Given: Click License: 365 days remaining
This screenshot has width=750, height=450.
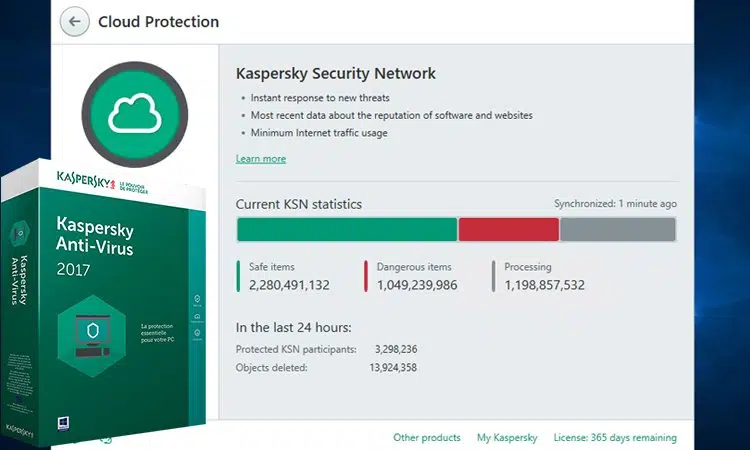Looking at the screenshot, I should [615, 438].
